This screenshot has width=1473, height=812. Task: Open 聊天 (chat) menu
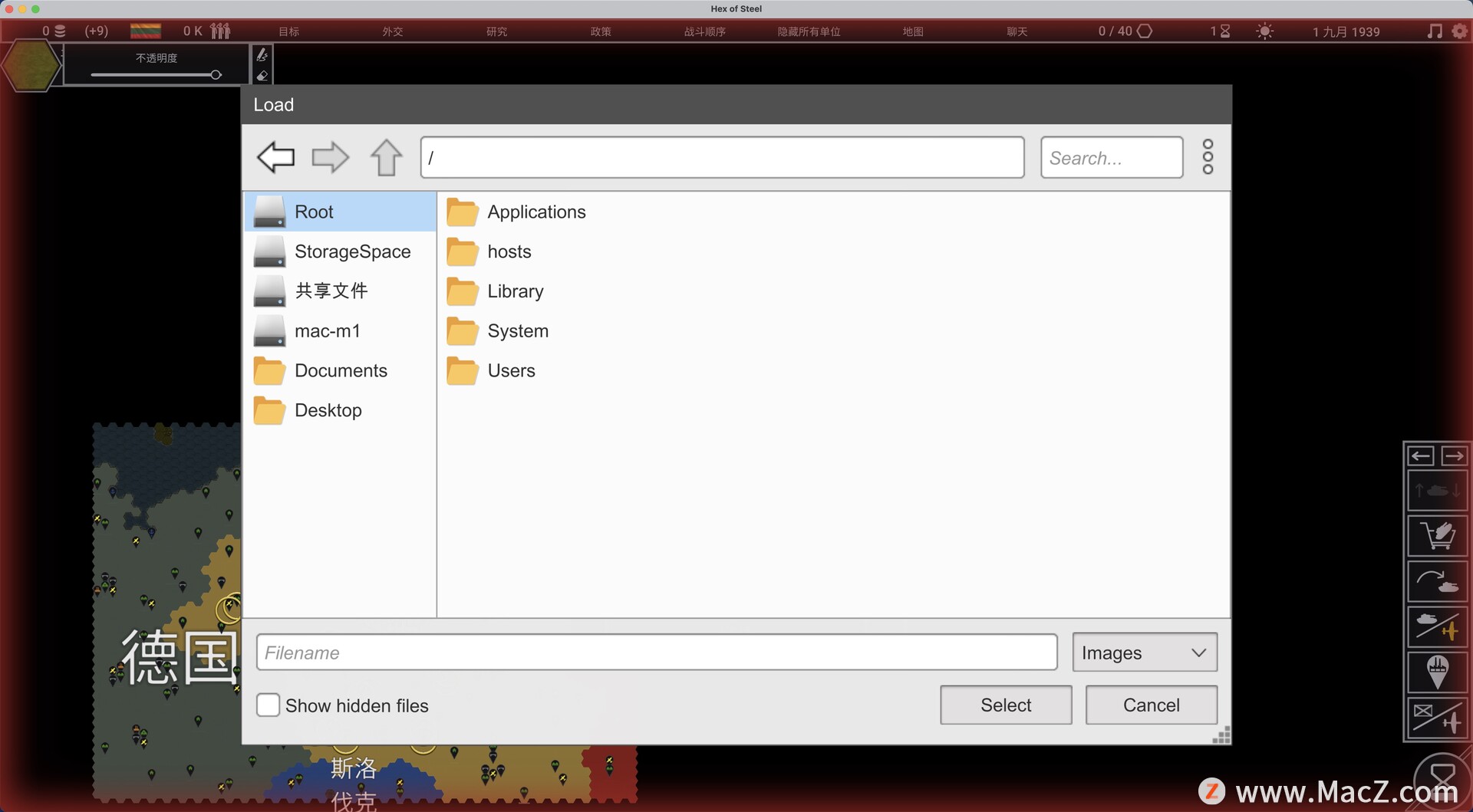click(x=1017, y=31)
